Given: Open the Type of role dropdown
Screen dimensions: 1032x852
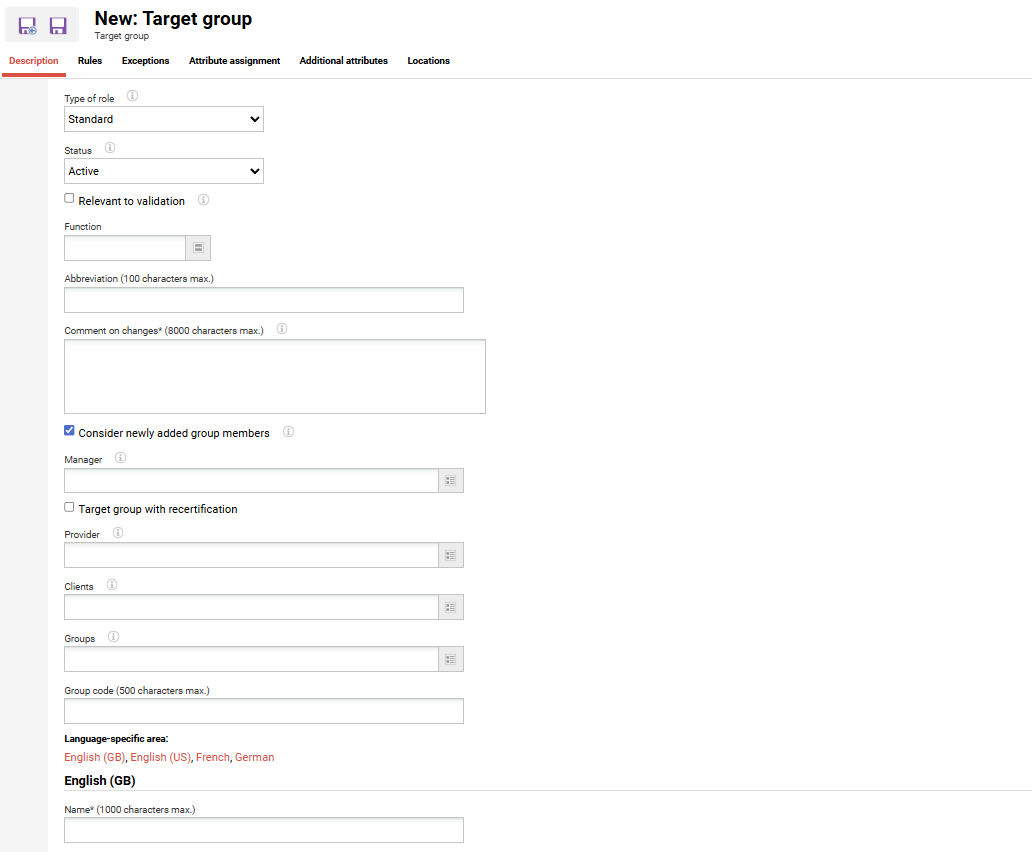Looking at the screenshot, I should point(163,118).
